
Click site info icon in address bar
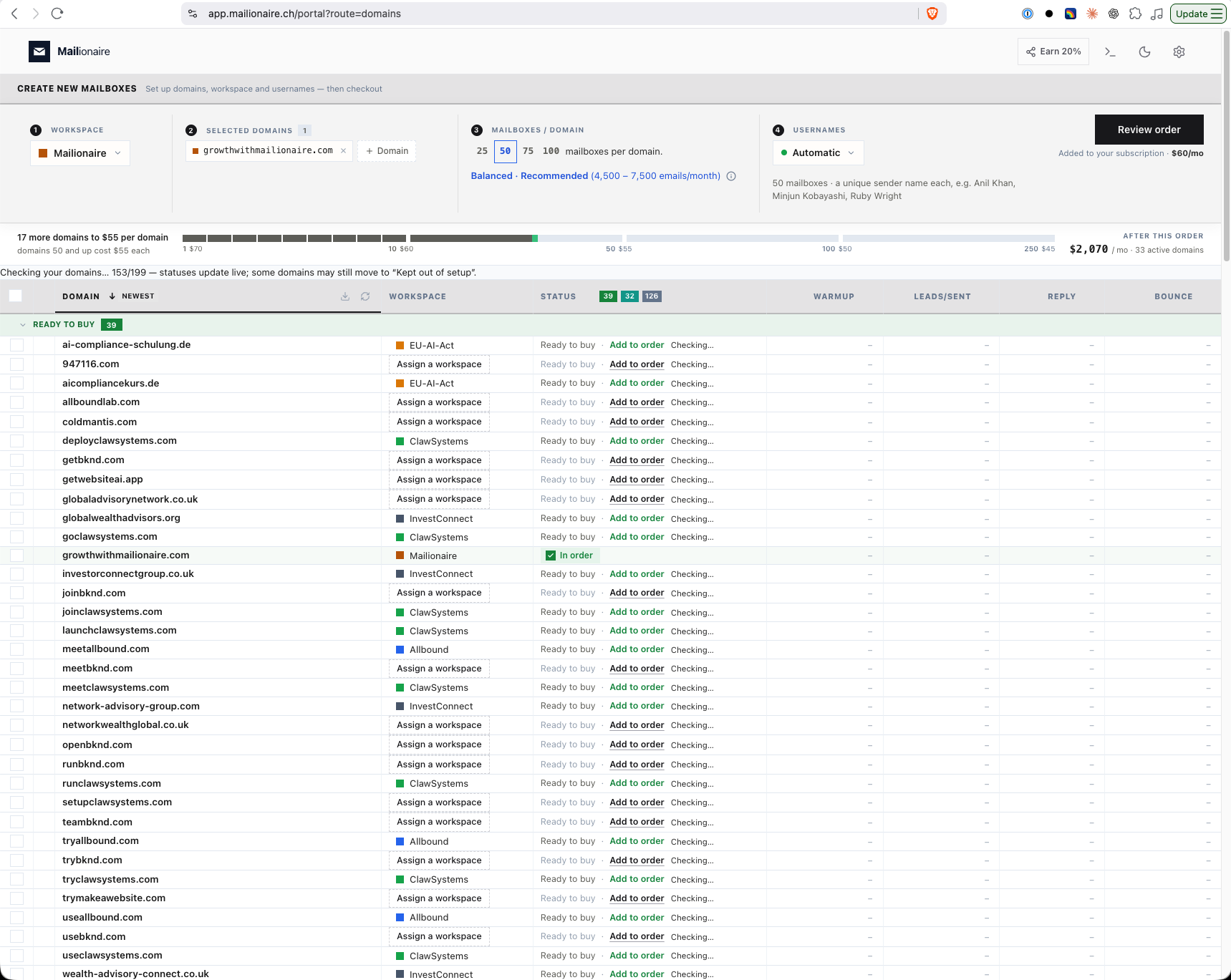point(193,14)
